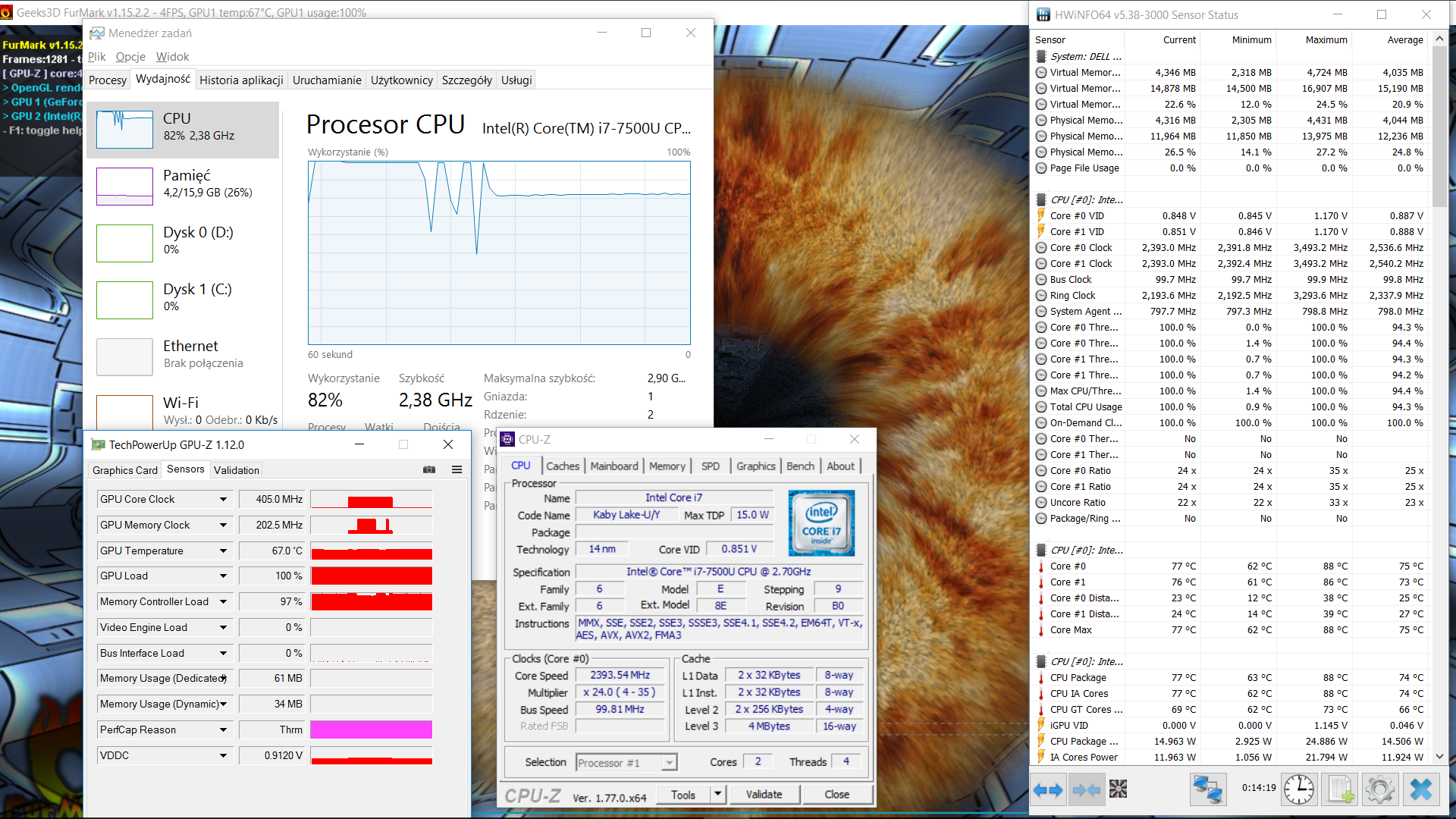Select the CPU graph thumbnail in Task Manager

point(124,130)
